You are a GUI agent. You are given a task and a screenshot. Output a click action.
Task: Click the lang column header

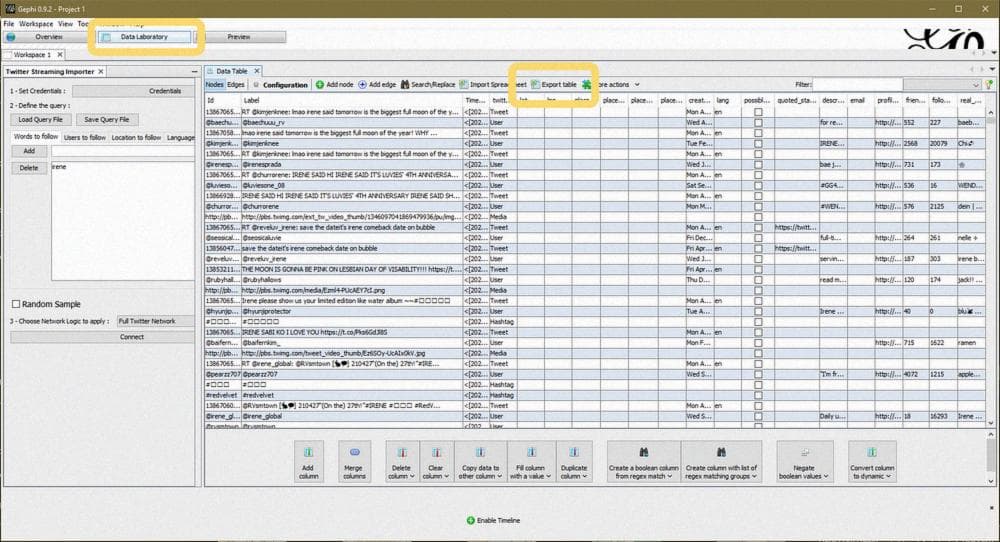tap(727, 100)
